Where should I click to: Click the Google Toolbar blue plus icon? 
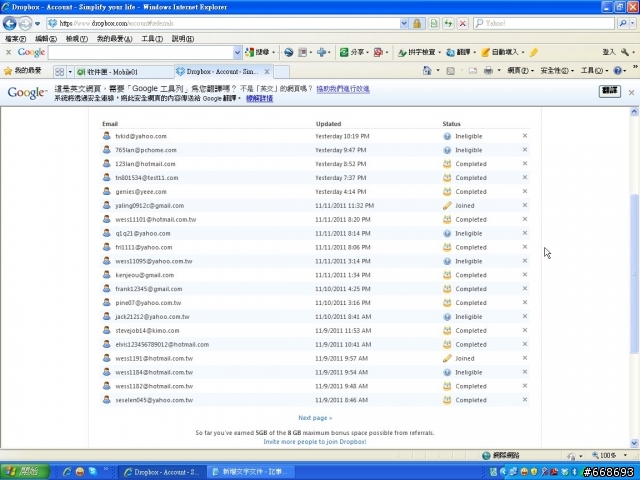322,52
